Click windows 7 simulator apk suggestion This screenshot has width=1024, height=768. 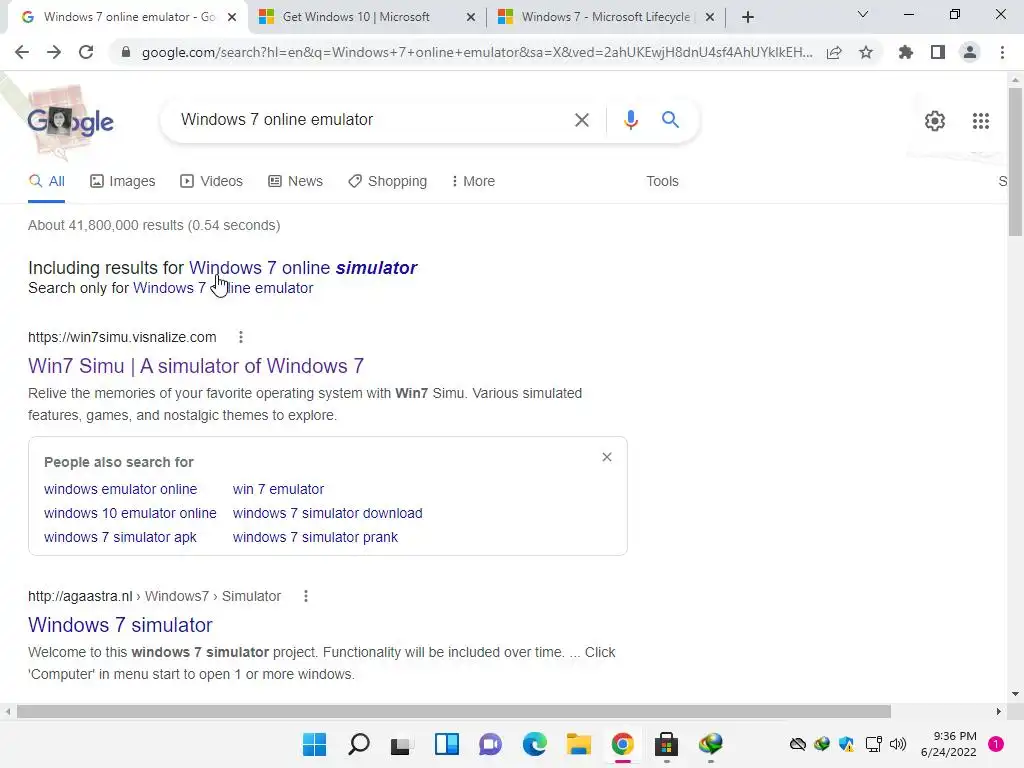(120, 537)
